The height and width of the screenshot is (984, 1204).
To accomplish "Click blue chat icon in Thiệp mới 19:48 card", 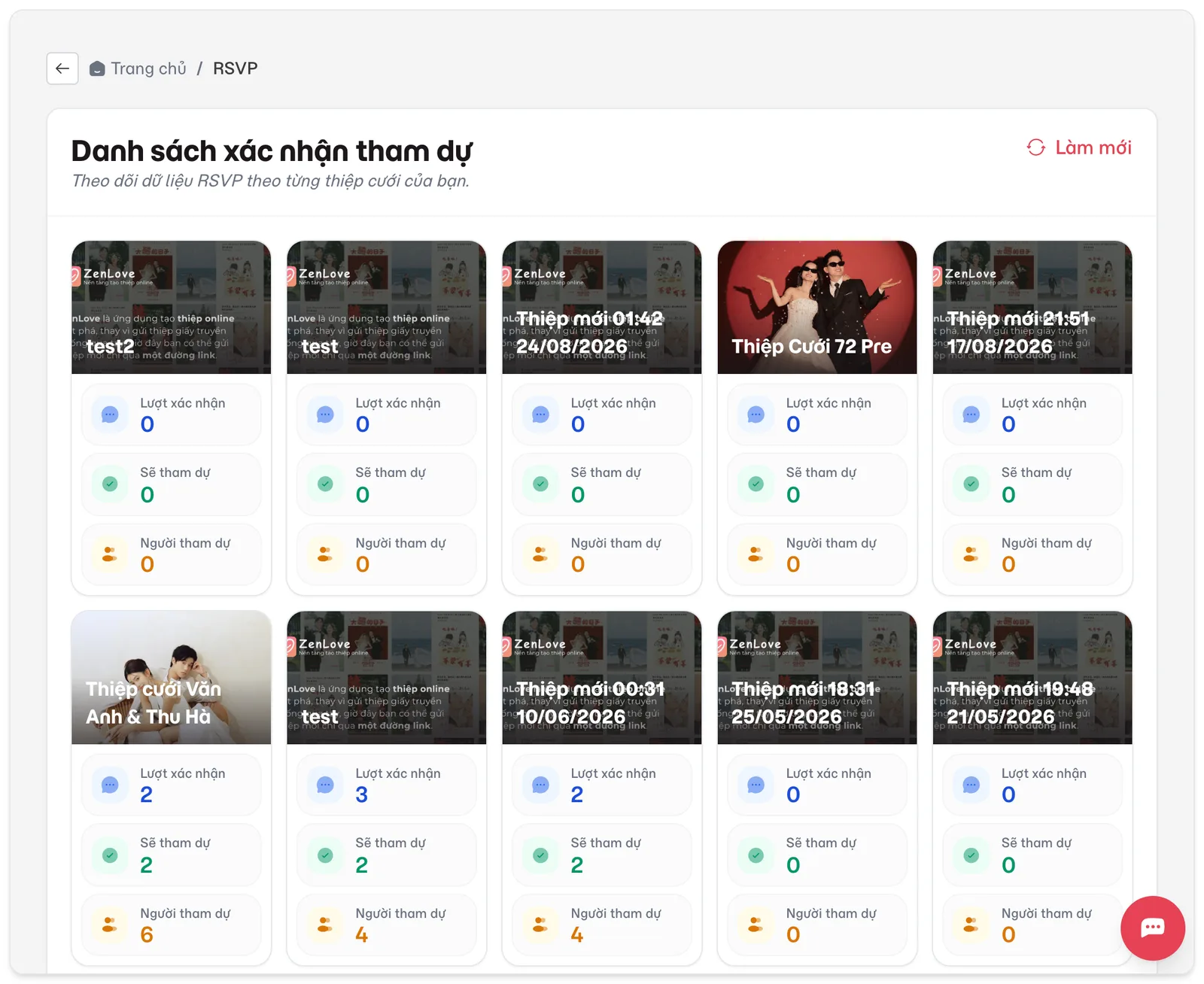I will point(971,785).
